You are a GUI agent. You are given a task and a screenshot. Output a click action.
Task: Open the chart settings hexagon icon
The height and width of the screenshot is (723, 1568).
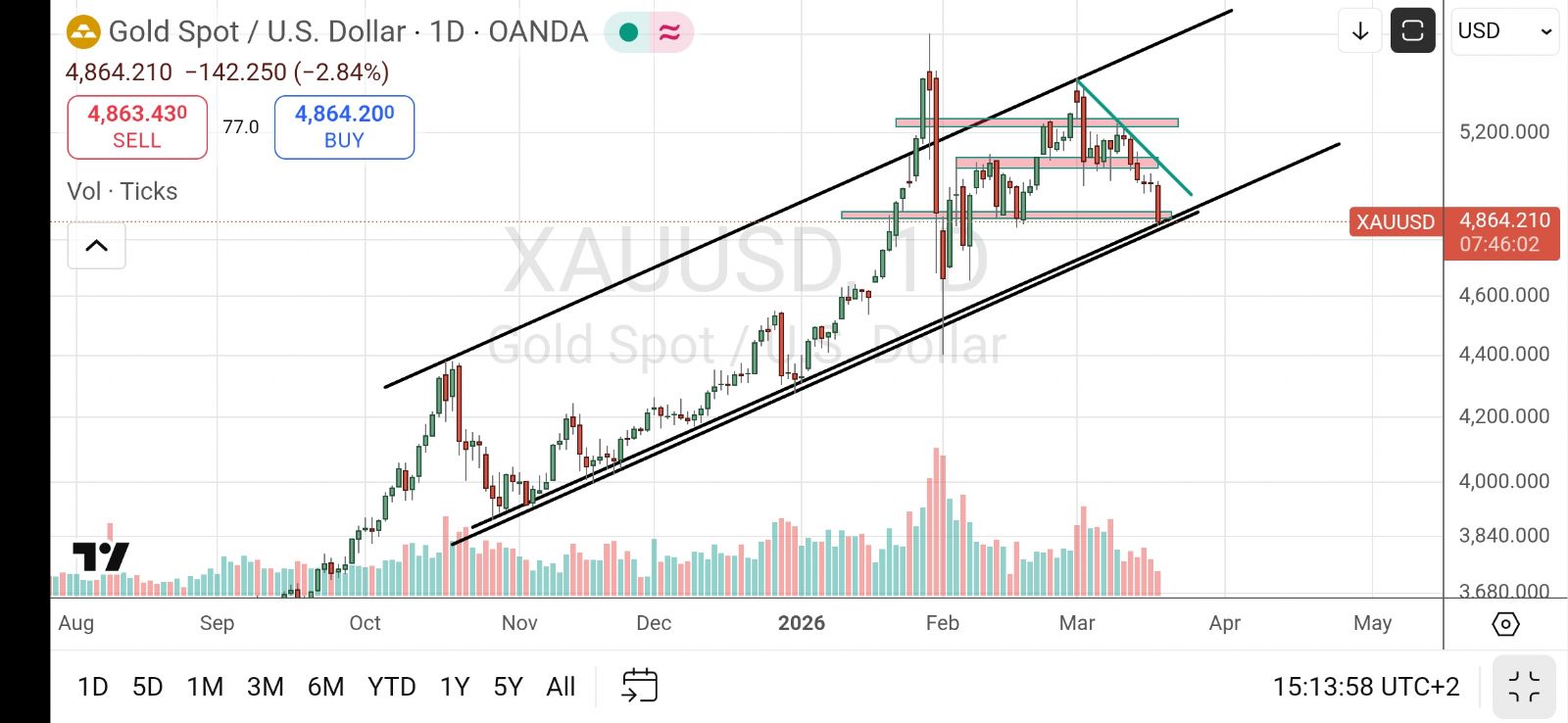click(x=1505, y=624)
